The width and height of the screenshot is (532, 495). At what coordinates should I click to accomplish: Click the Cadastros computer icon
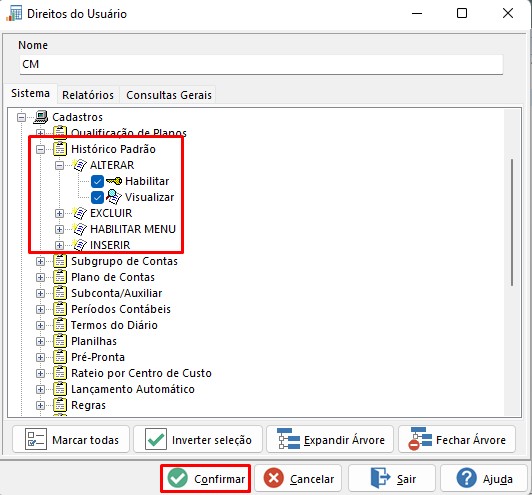point(41,117)
